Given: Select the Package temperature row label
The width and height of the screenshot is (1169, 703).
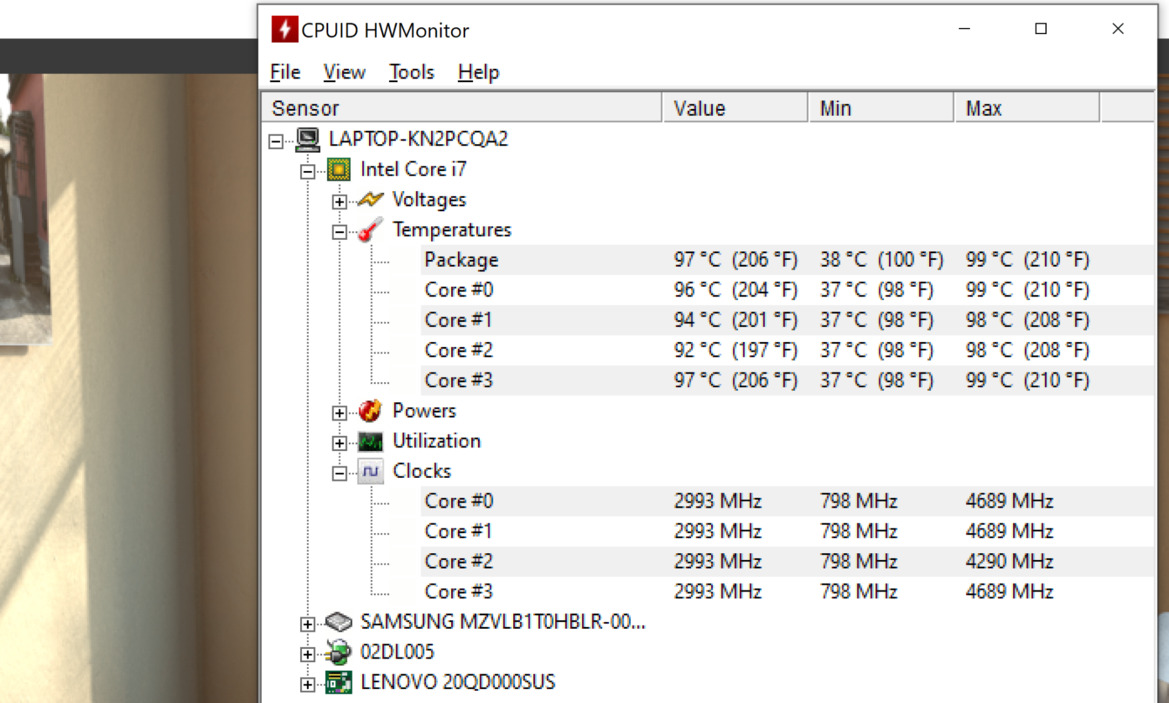Looking at the screenshot, I should [x=461, y=259].
